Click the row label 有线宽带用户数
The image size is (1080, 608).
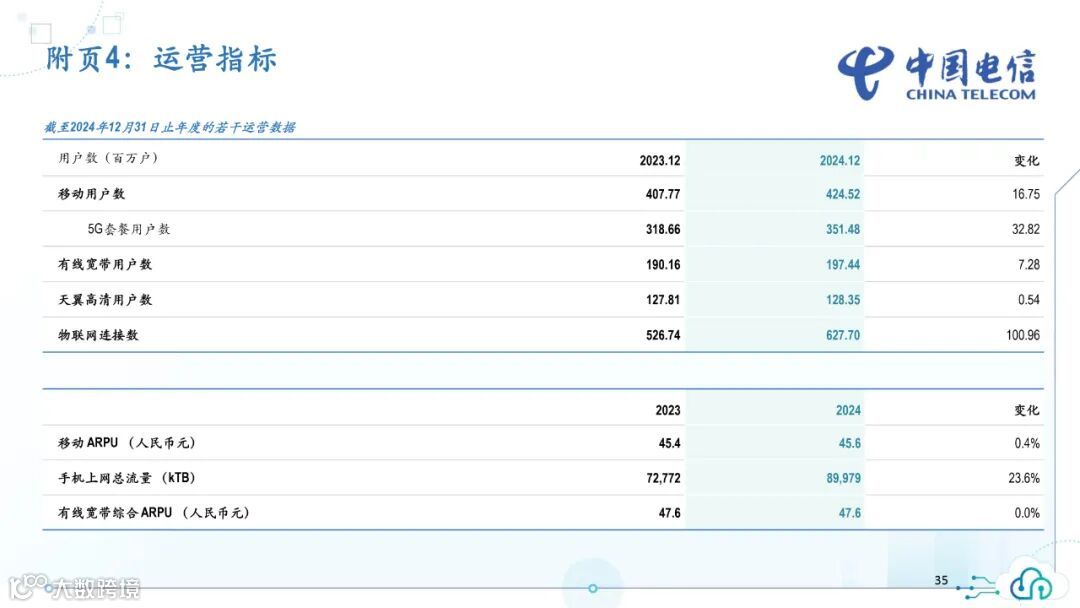click(105, 264)
